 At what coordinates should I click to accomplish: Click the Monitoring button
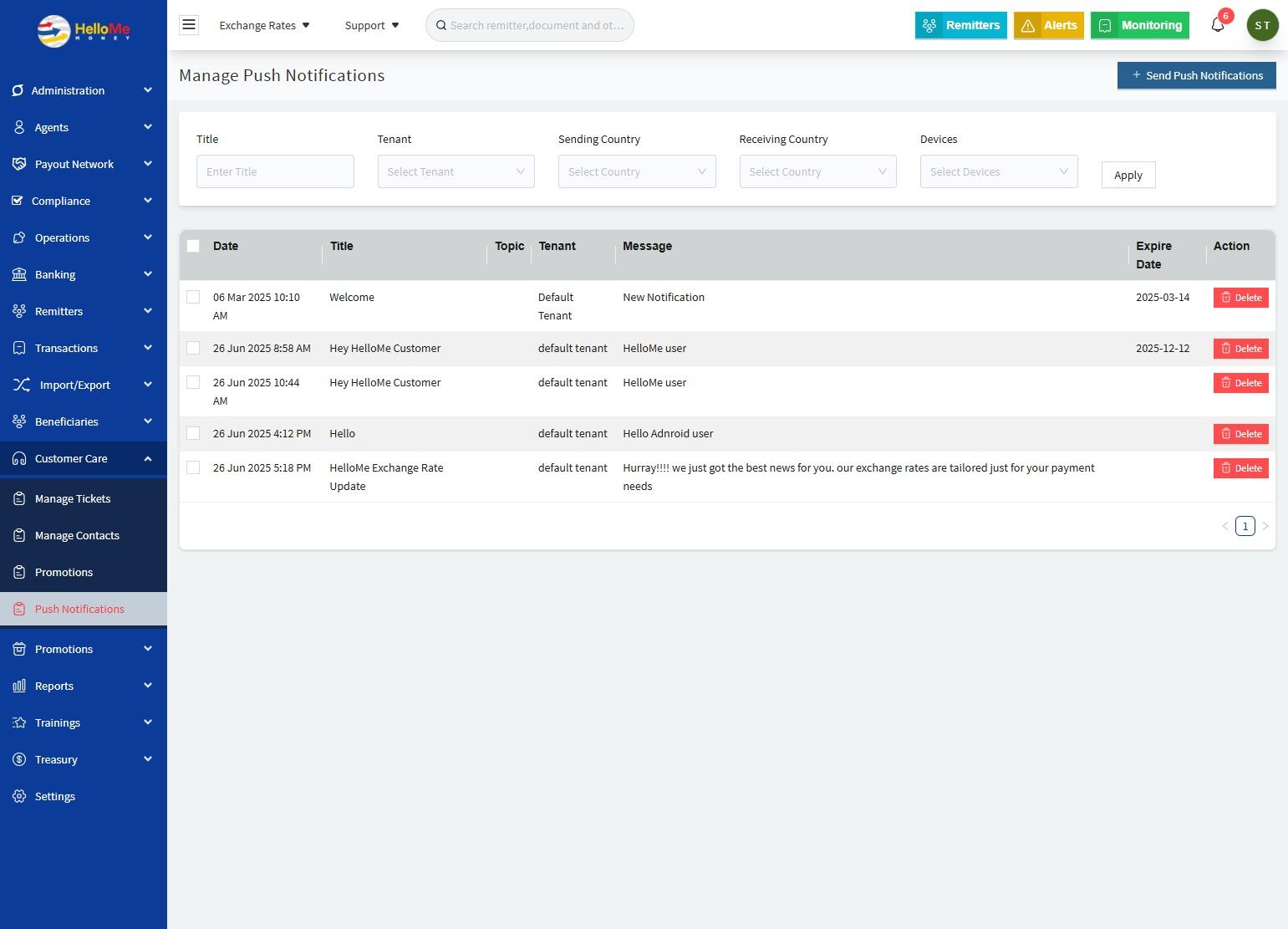[x=1140, y=25]
